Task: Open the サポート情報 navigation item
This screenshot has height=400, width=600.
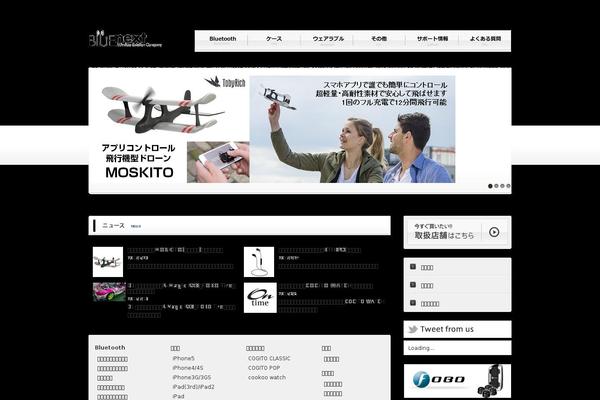Action: 432,39
